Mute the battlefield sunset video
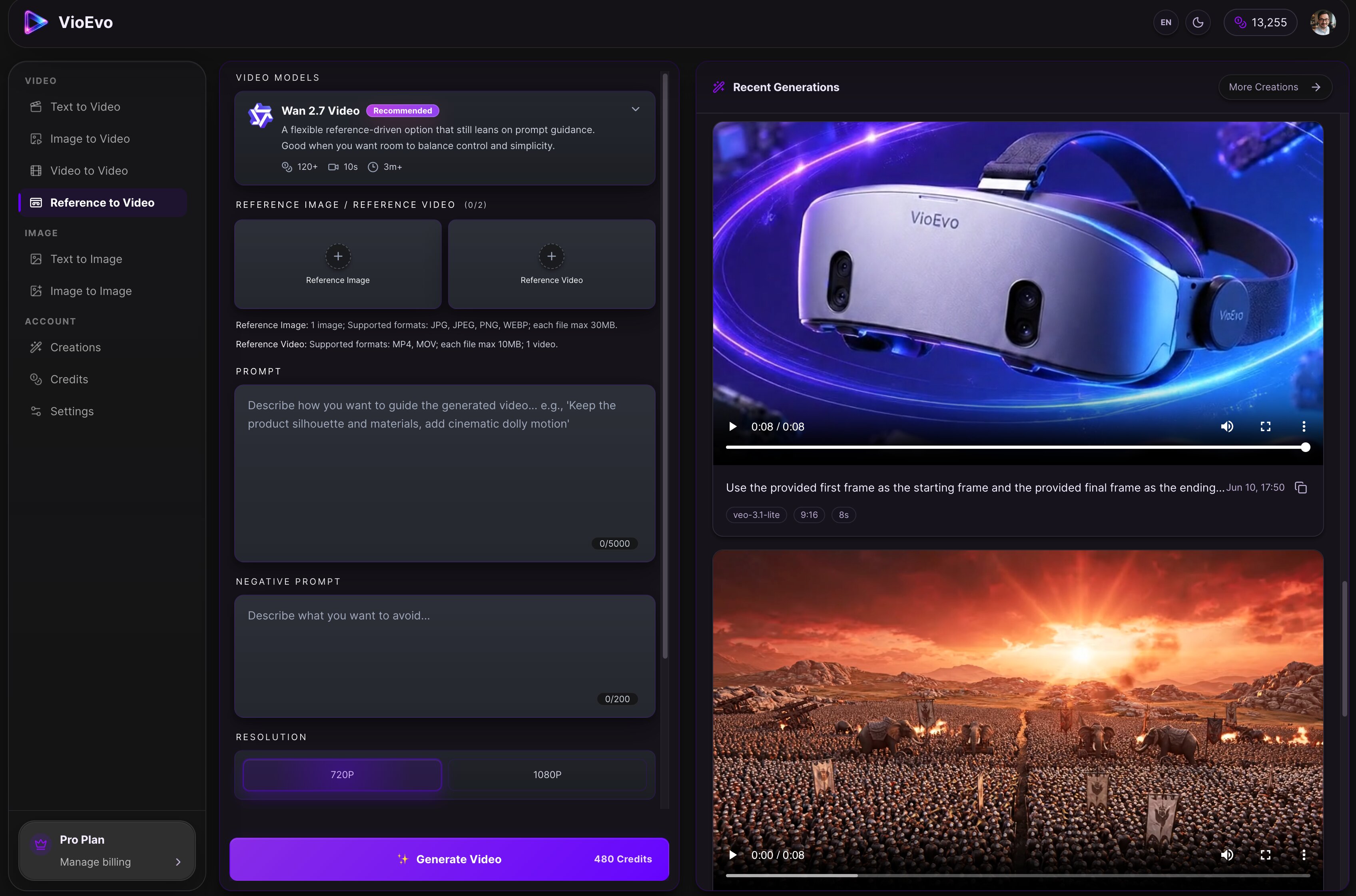 1227,855
